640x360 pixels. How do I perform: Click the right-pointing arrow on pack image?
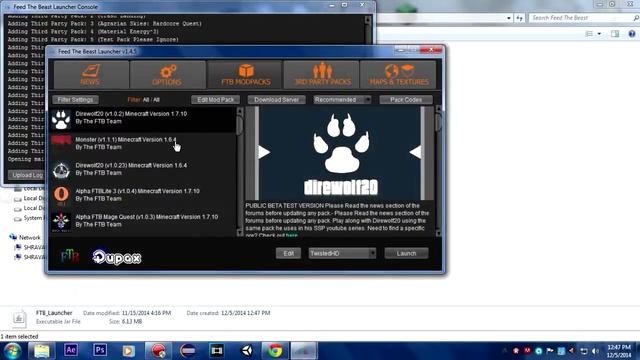click(x=264, y=152)
